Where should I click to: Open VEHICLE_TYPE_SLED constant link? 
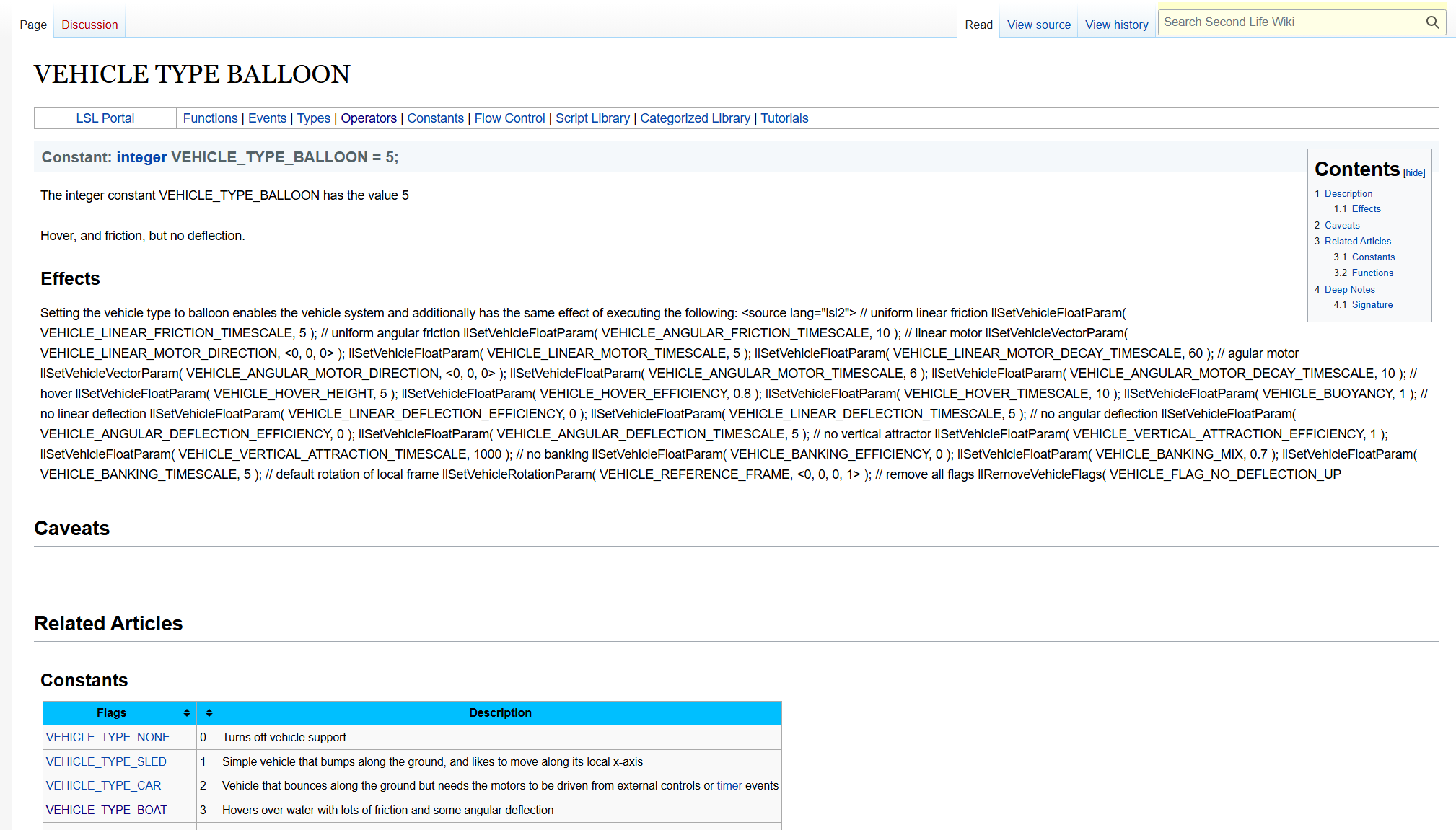pos(106,761)
